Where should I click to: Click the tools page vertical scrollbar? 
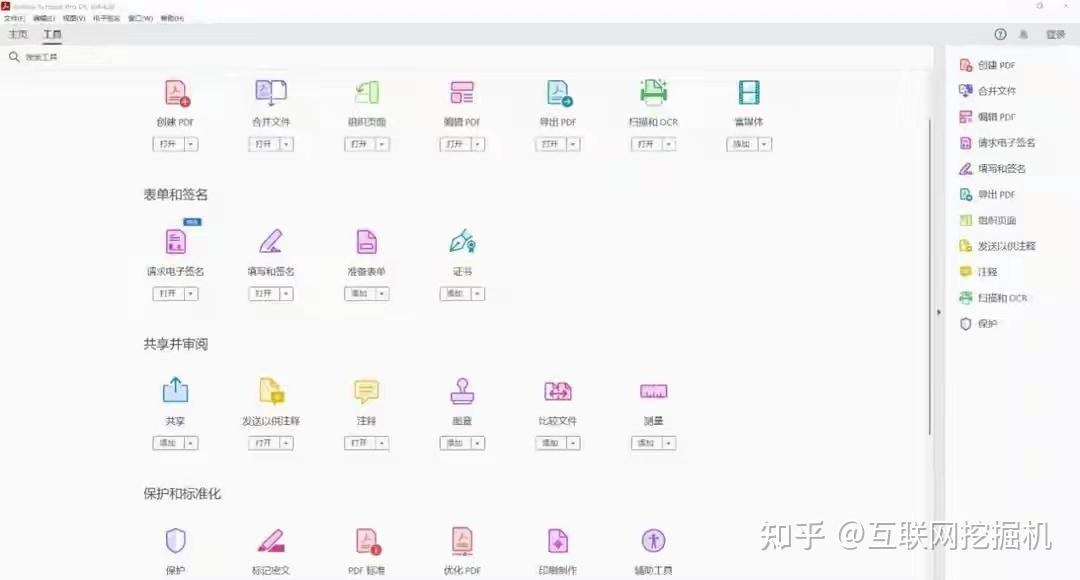pos(930,276)
